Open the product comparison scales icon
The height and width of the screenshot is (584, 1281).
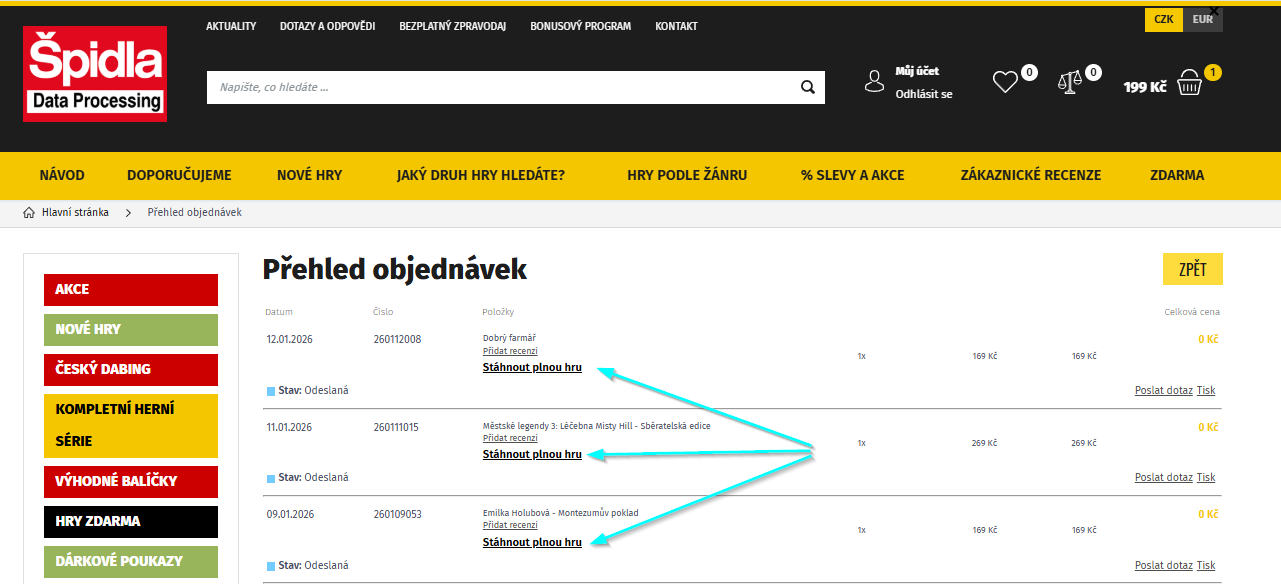click(x=1070, y=82)
